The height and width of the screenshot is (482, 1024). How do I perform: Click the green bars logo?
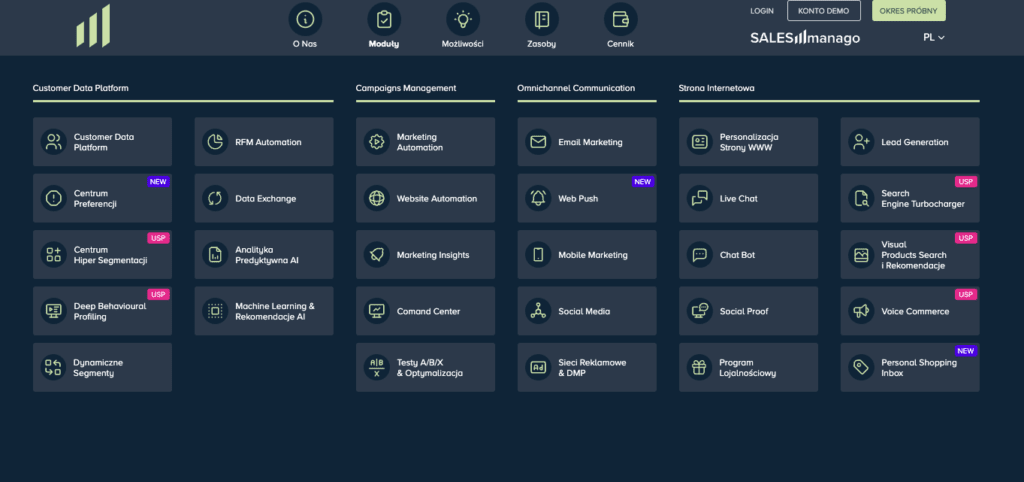(93, 26)
